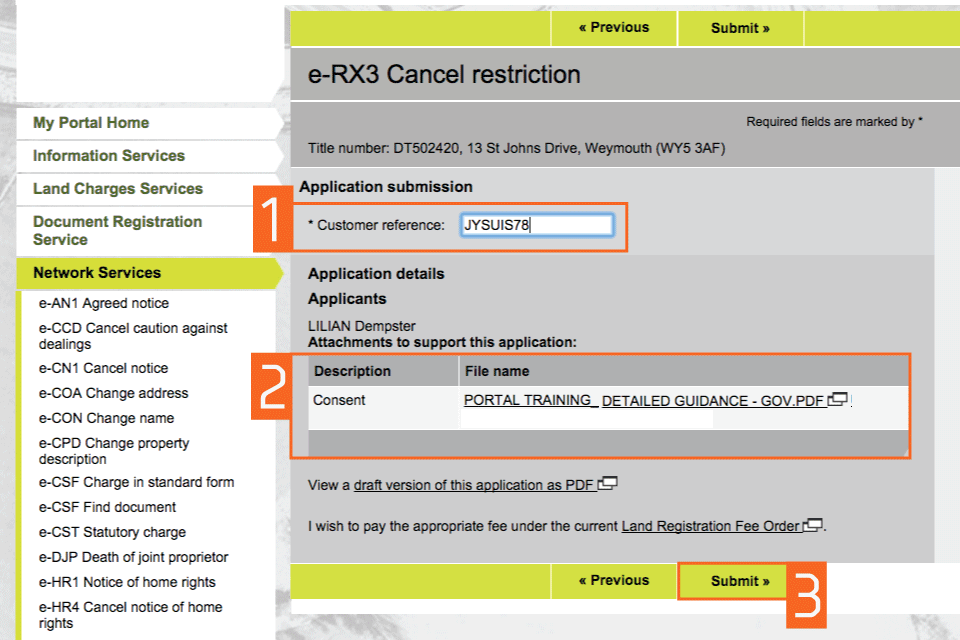Open My Portal Home menu item
Image resolution: width=960 pixels, height=640 pixels.
click(x=91, y=123)
